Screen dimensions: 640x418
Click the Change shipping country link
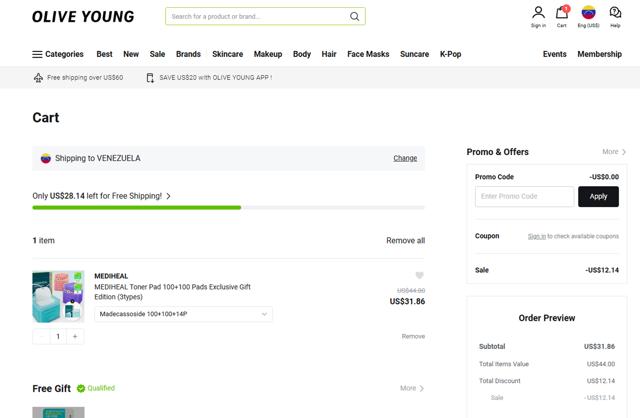(x=405, y=158)
